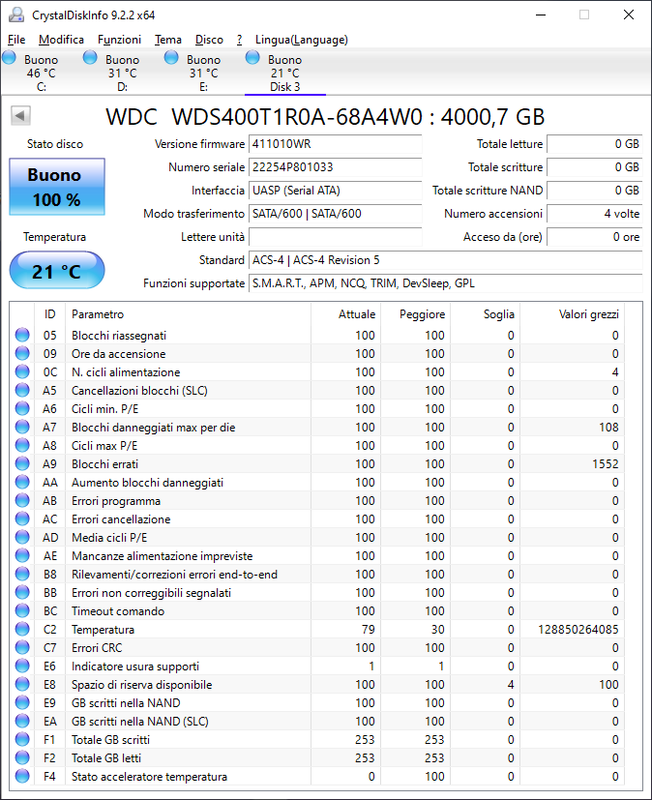Open the Tema menu
The image size is (652, 800).
click(168, 40)
